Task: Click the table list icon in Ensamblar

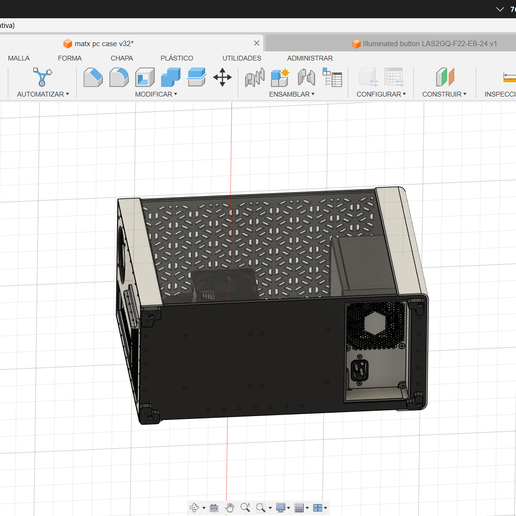Action: tap(332, 77)
